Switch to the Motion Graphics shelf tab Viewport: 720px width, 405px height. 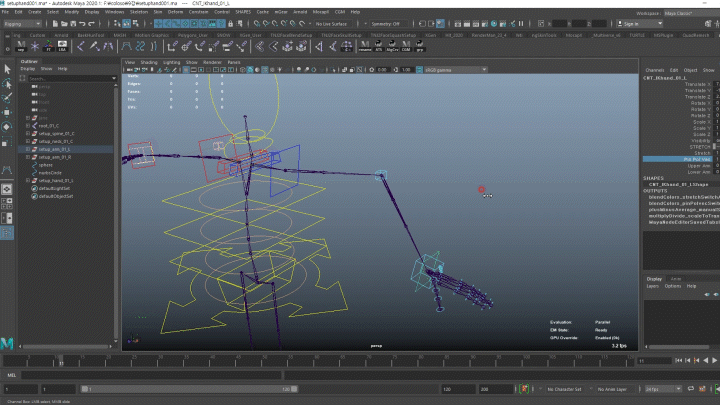152,35
